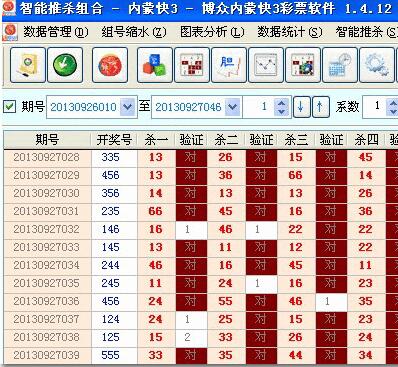Open the colored cubes toolbar tool
This screenshot has width=398, height=367.
coord(155,65)
